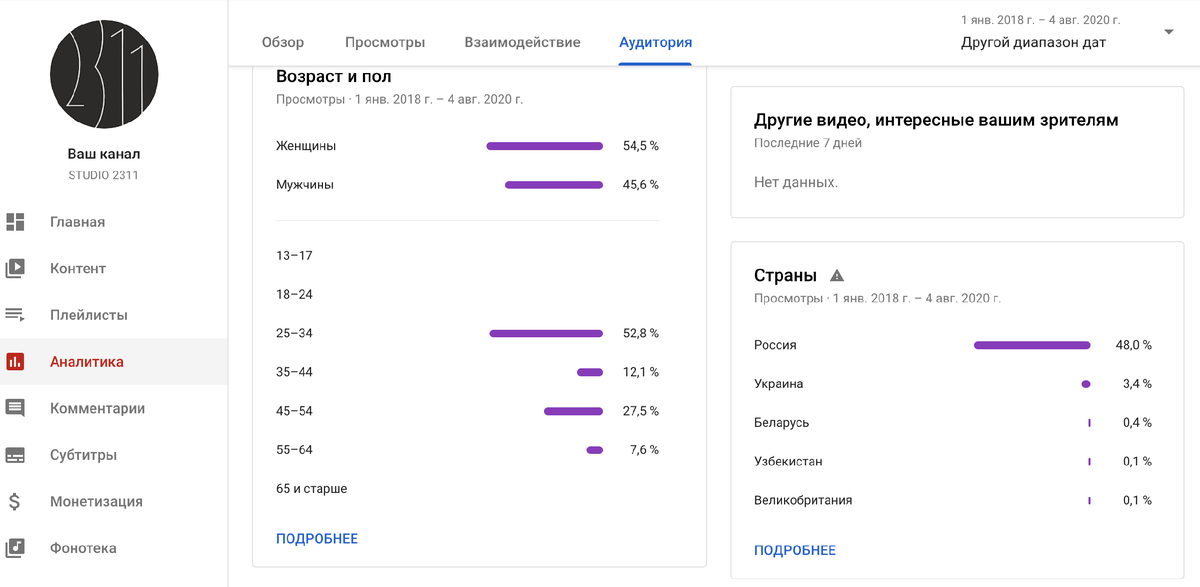1200x587 pixels.
Task: Click ПОДРОБНЕЕ under the Страны card
Action: click(x=795, y=550)
